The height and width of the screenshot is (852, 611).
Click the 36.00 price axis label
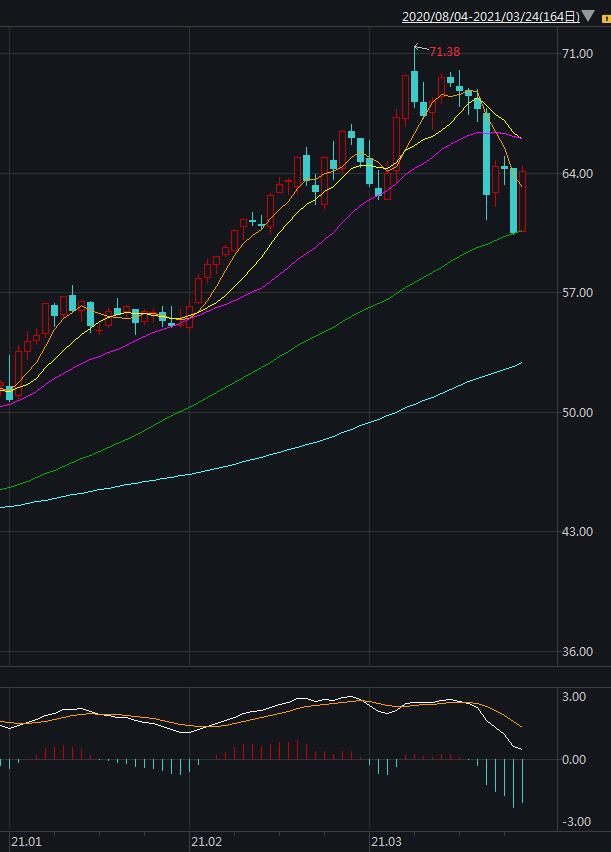tap(577, 652)
